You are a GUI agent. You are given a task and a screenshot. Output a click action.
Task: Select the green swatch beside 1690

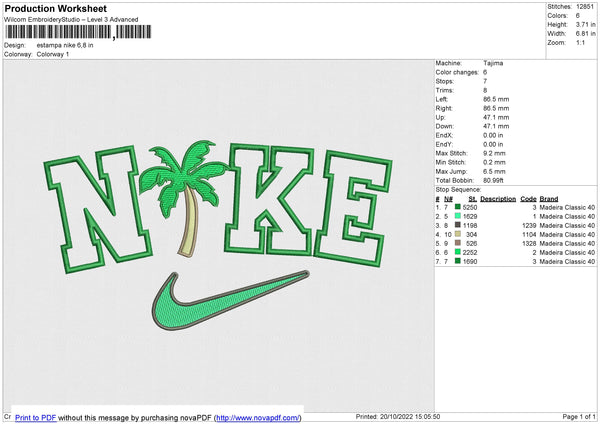(x=458, y=261)
